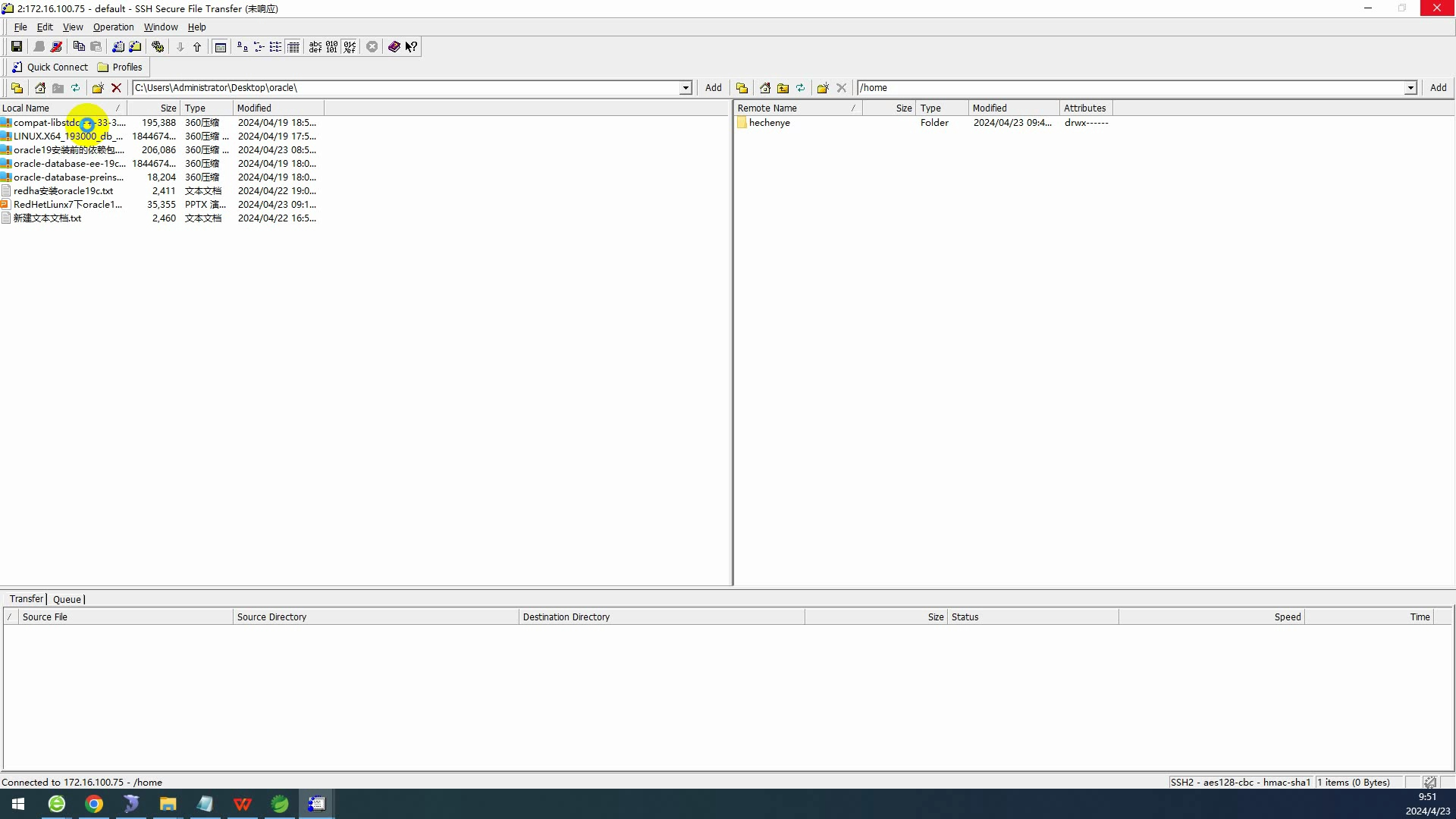The width and height of the screenshot is (1456, 819).
Task: Toggle ASCII transfer mode (abc def)
Action: pyautogui.click(x=315, y=47)
